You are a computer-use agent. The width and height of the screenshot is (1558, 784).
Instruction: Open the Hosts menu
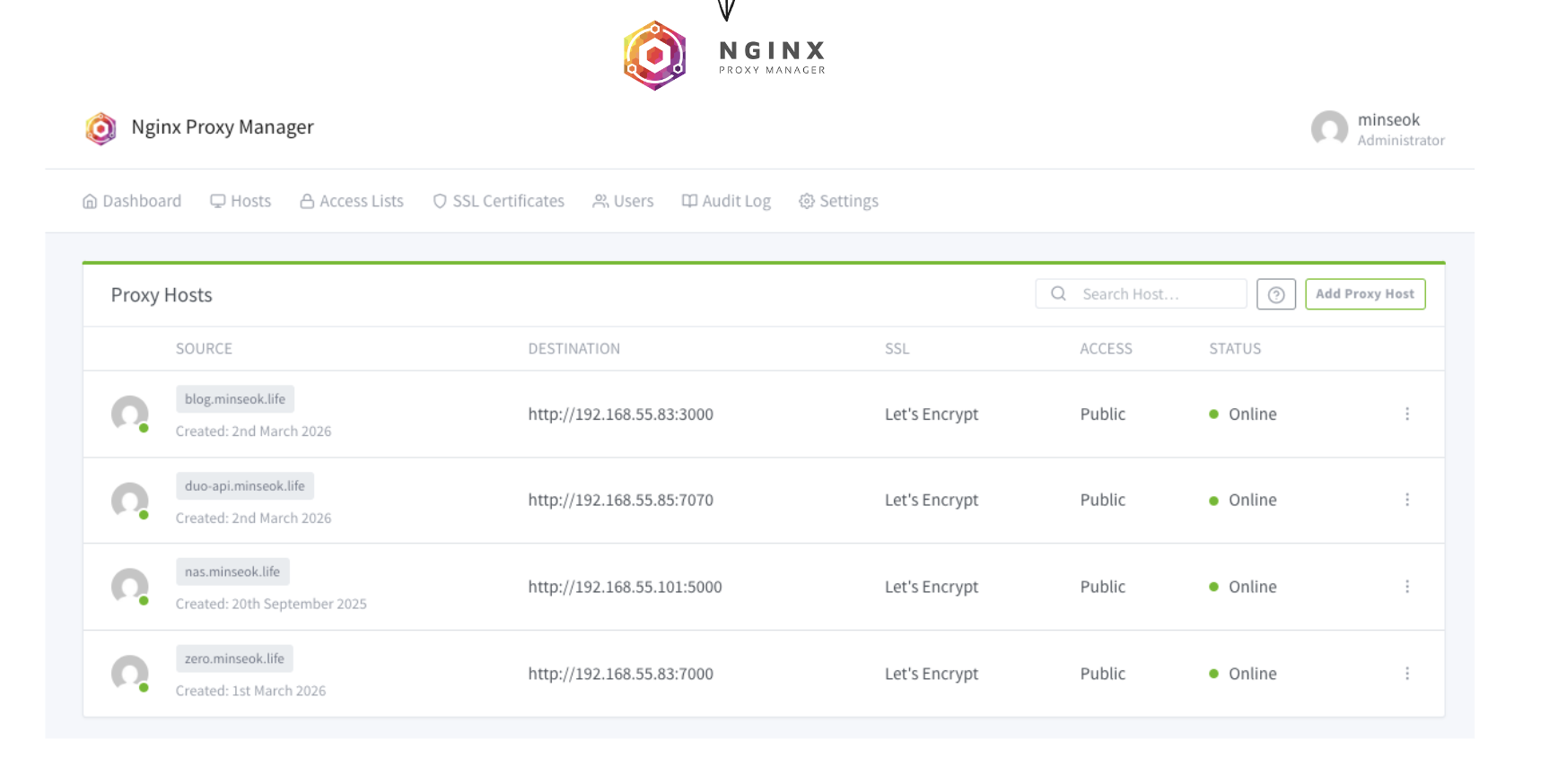click(x=241, y=201)
